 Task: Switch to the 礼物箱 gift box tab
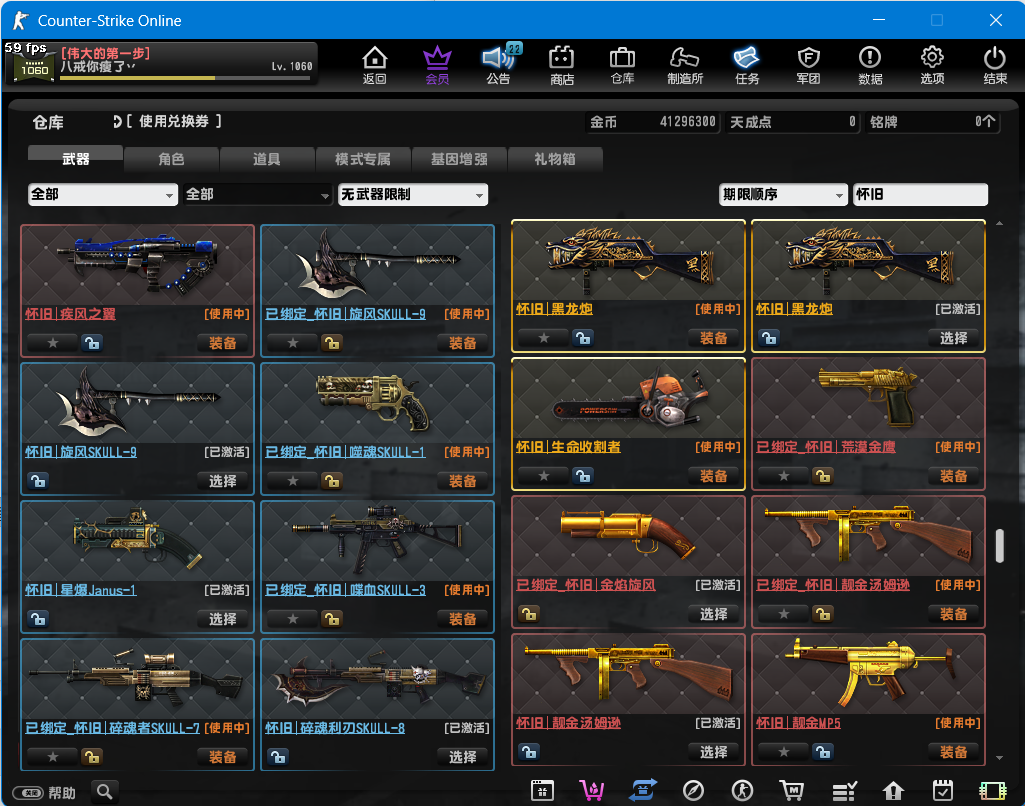(x=554, y=158)
